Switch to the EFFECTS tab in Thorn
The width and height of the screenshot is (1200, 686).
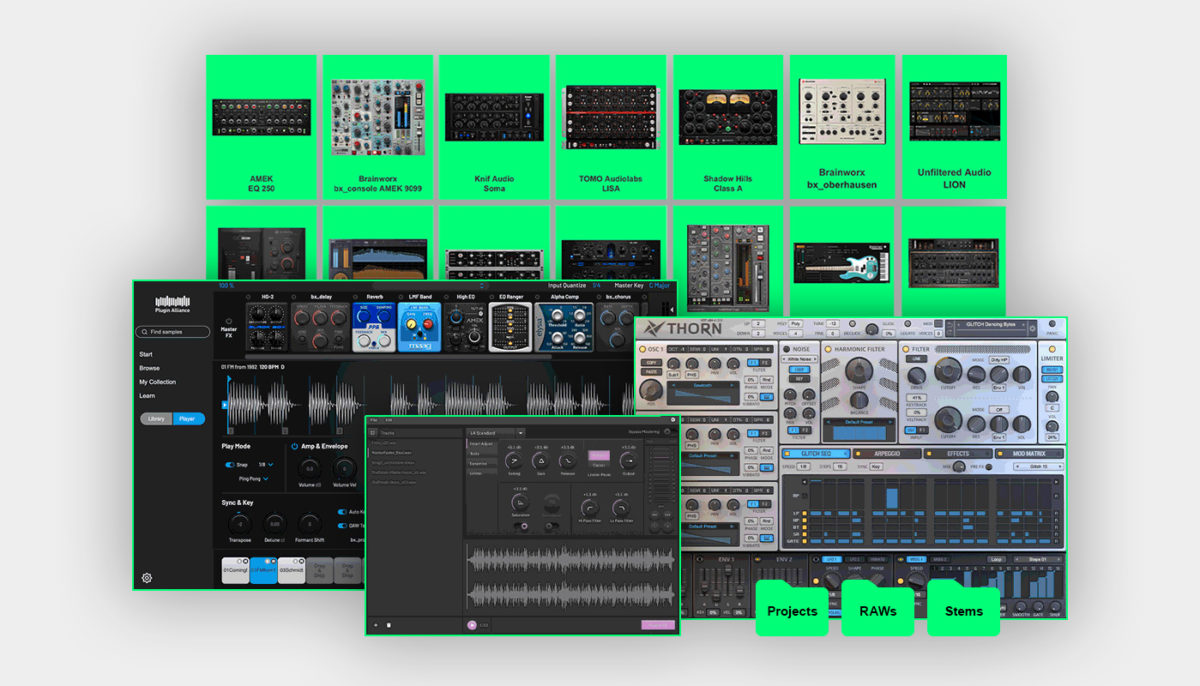coord(959,453)
